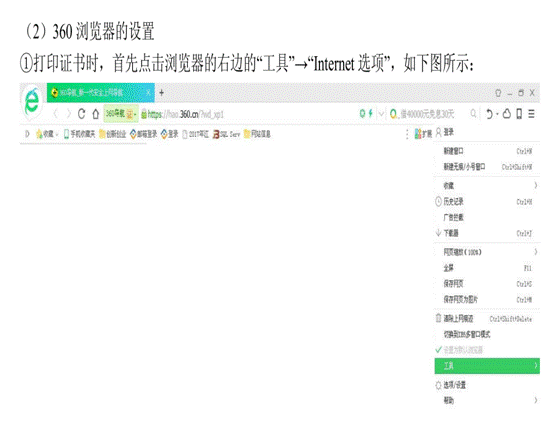553x431 pixels.
Task: Choose 保存网页为图片 in the menu
Action: (x=487, y=299)
